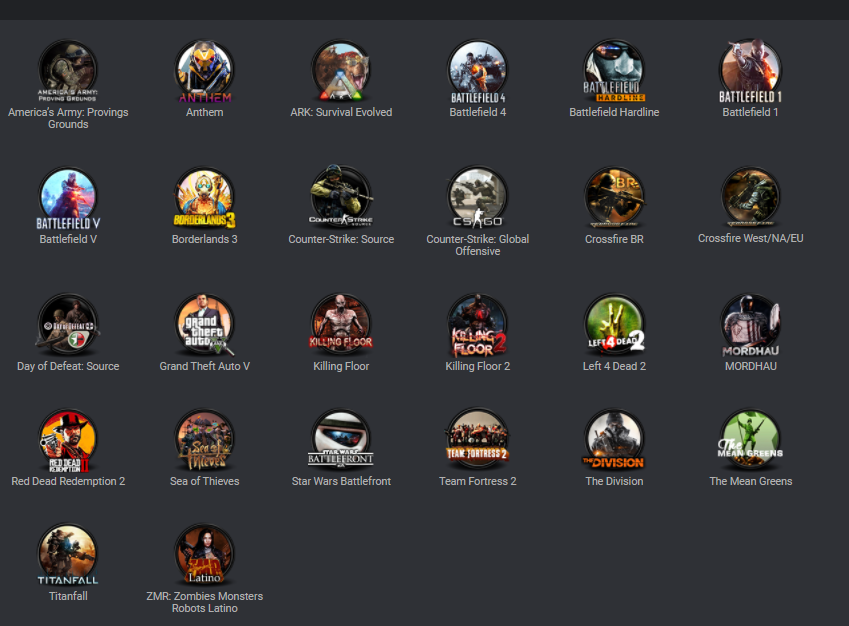Open the Sea of Thieves icon

205,440
